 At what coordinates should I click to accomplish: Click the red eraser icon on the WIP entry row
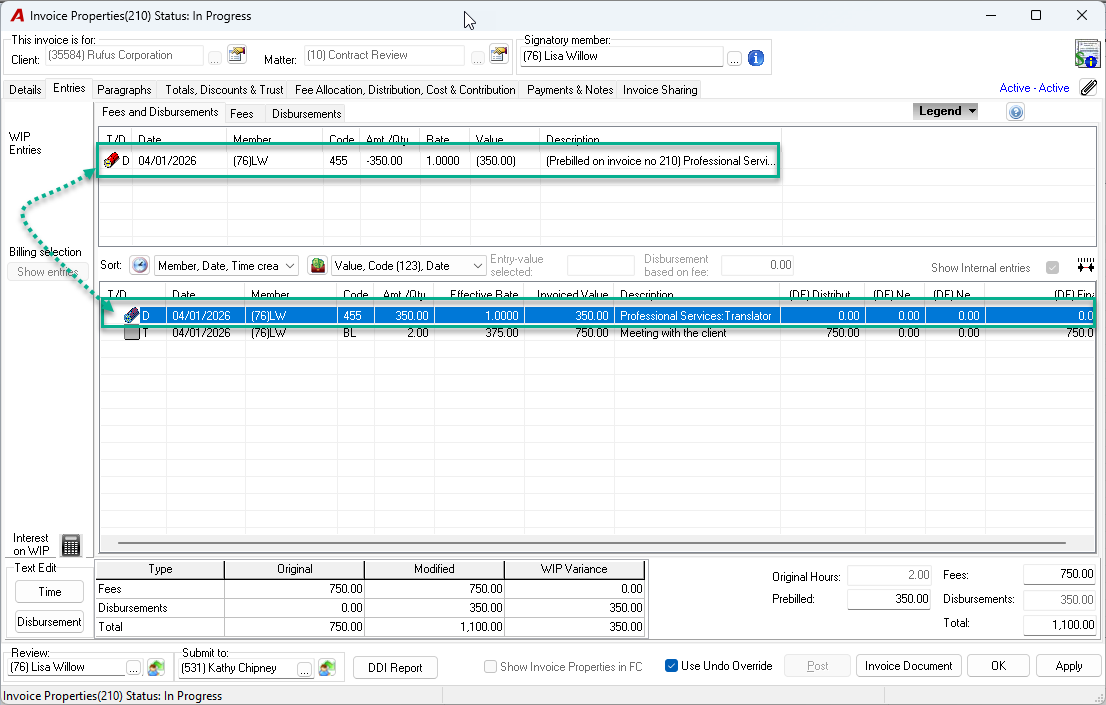coord(111,161)
